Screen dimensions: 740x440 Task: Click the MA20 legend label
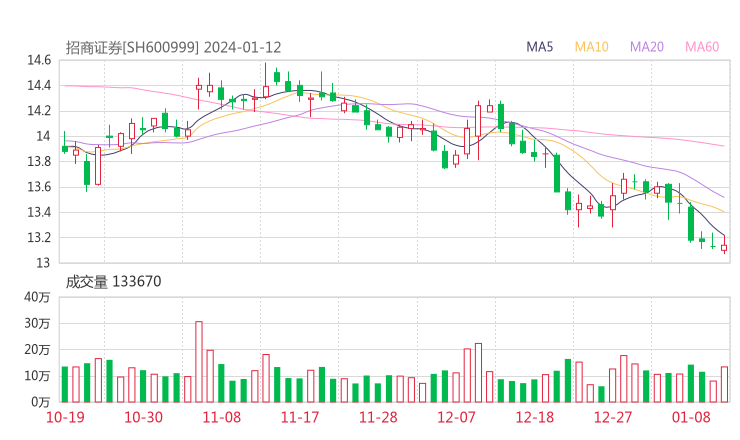click(x=647, y=47)
